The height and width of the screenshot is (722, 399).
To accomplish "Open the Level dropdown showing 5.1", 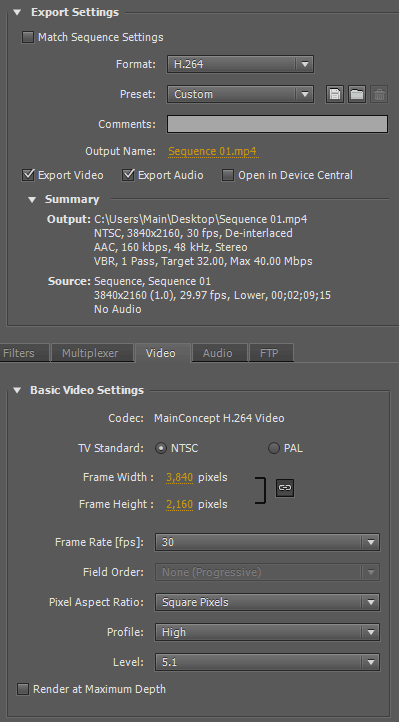I will click(x=267, y=662).
